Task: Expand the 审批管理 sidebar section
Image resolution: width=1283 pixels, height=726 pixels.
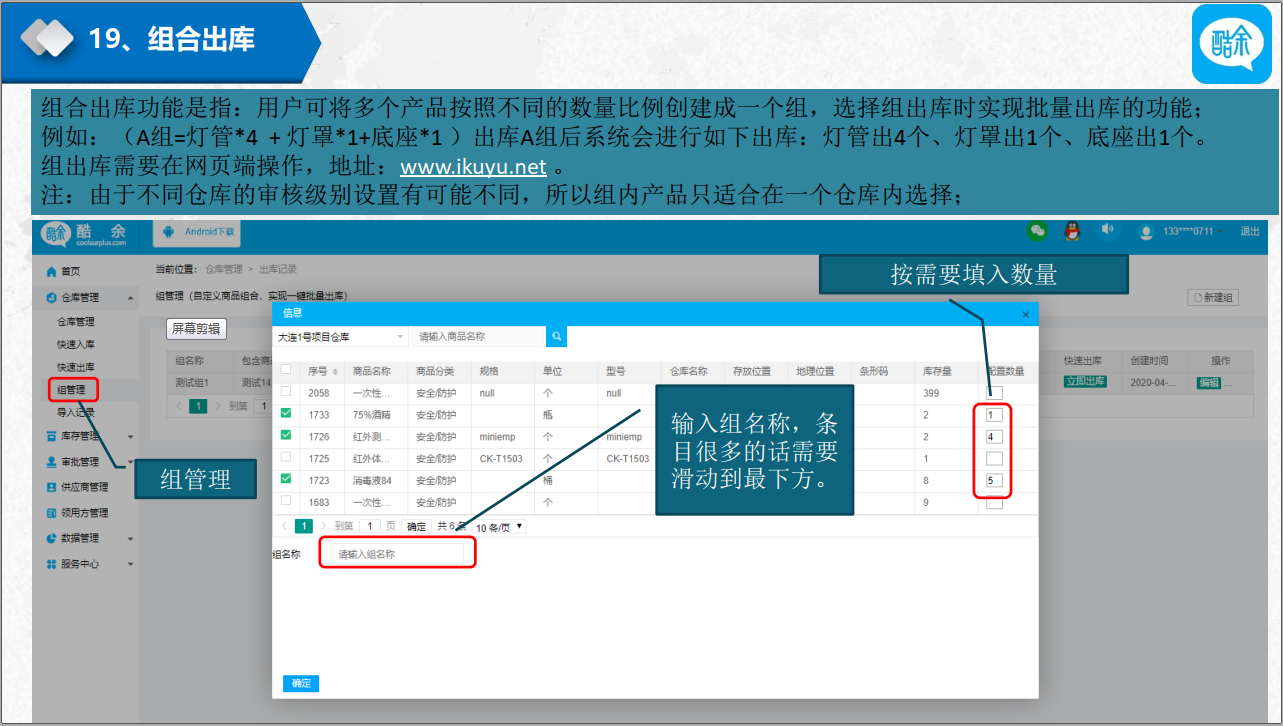Action: coord(130,462)
